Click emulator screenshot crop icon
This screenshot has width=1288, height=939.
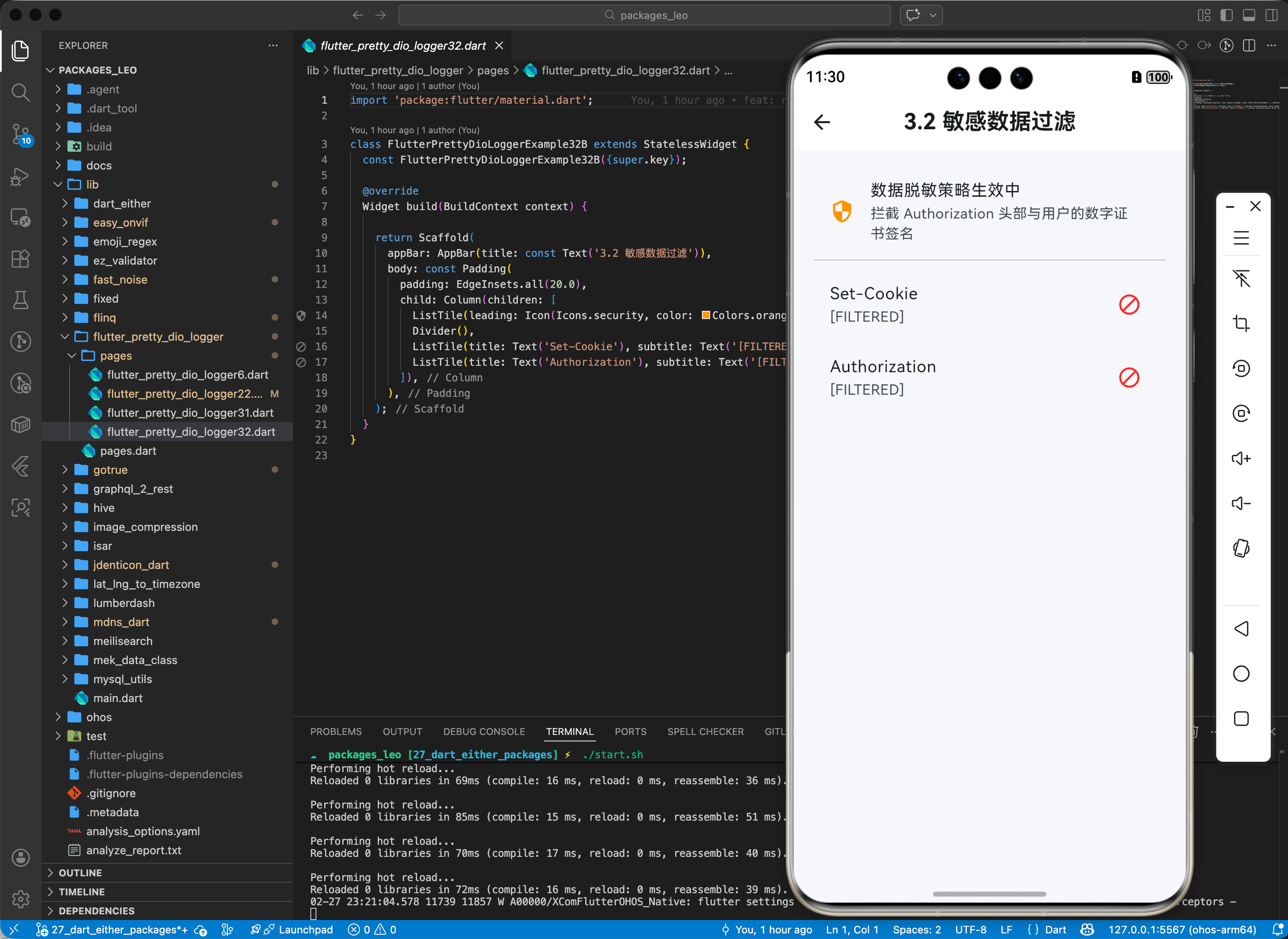coord(1241,323)
